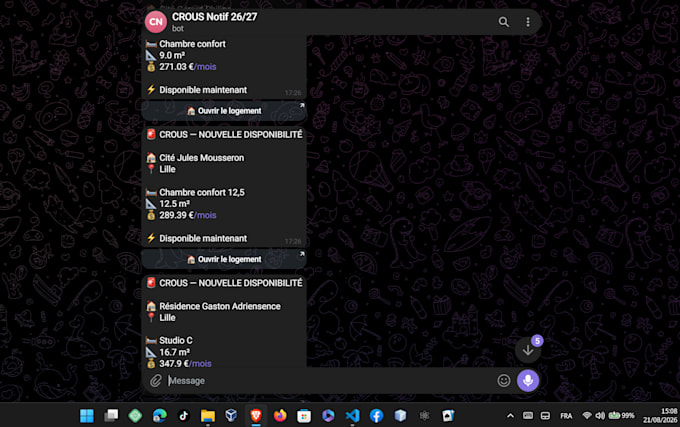Open Clipchamp from the taskbar
The image size is (680, 427).
pos(328,416)
